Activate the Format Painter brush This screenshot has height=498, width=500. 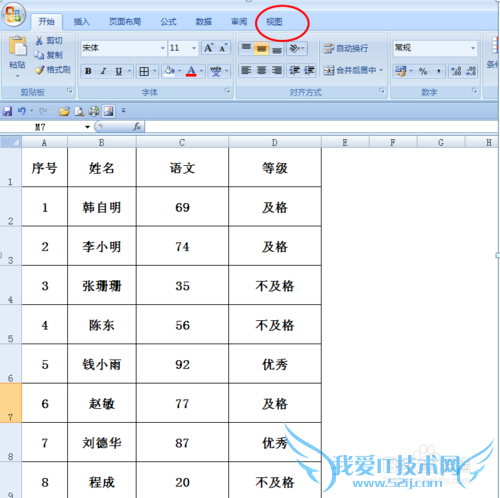pyautogui.click(x=39, y=70)
